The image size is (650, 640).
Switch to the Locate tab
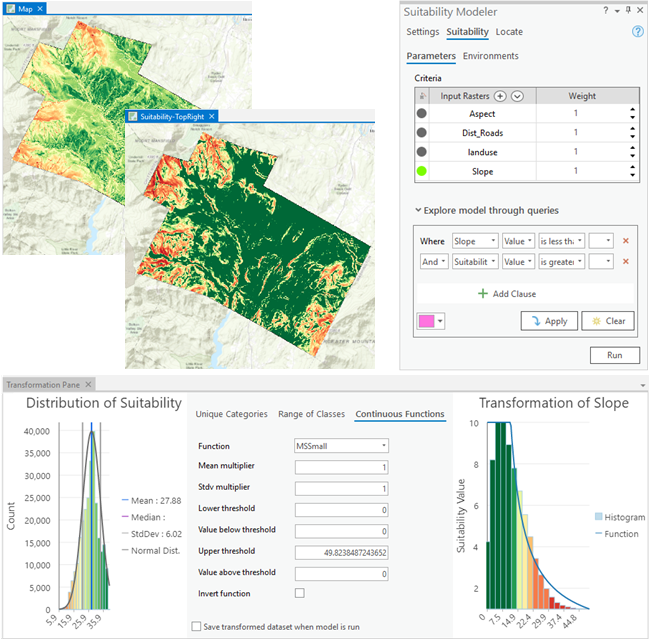509,32
